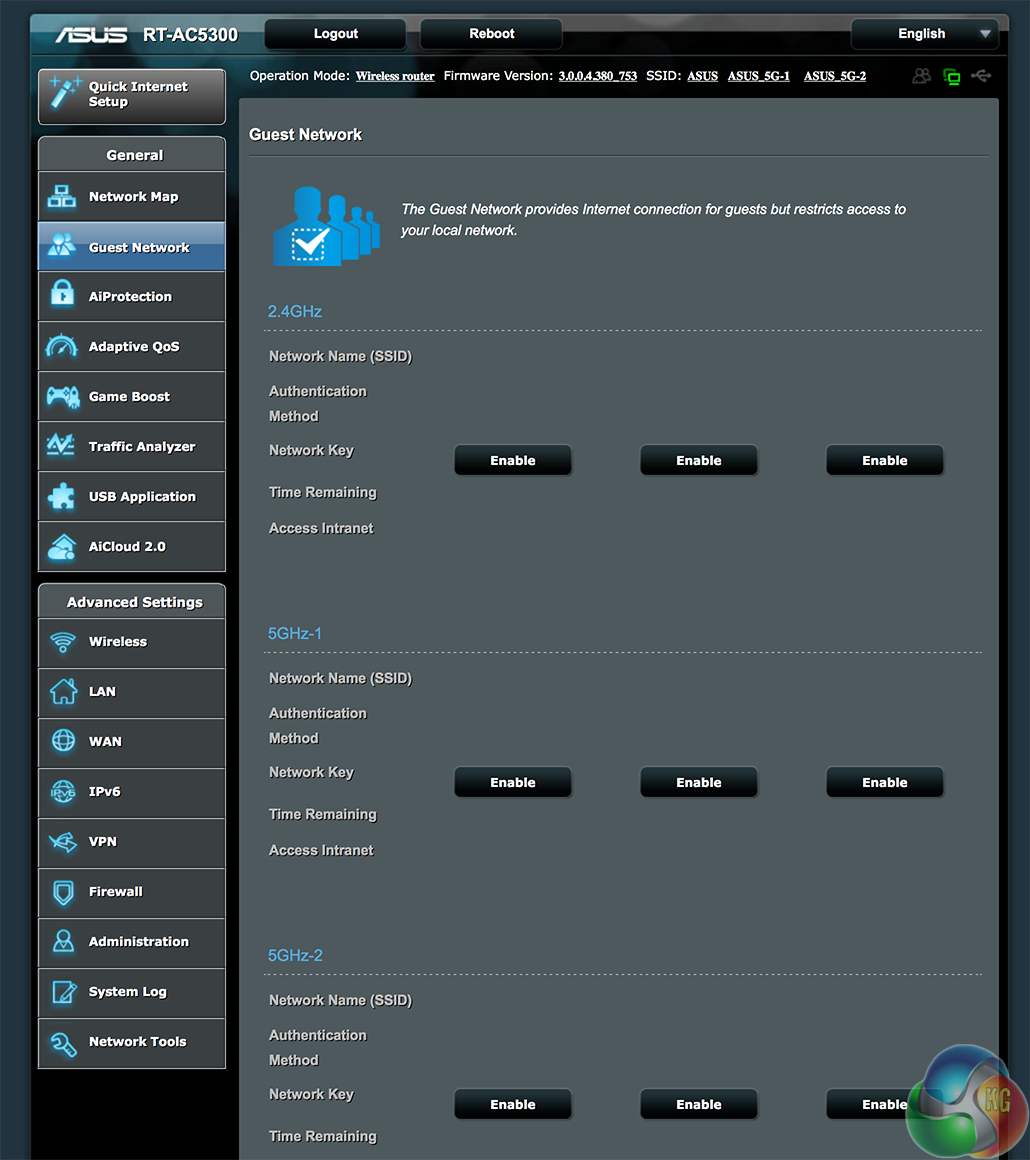Click the ASUS_5G-2 SSID link

coord(835,76)
